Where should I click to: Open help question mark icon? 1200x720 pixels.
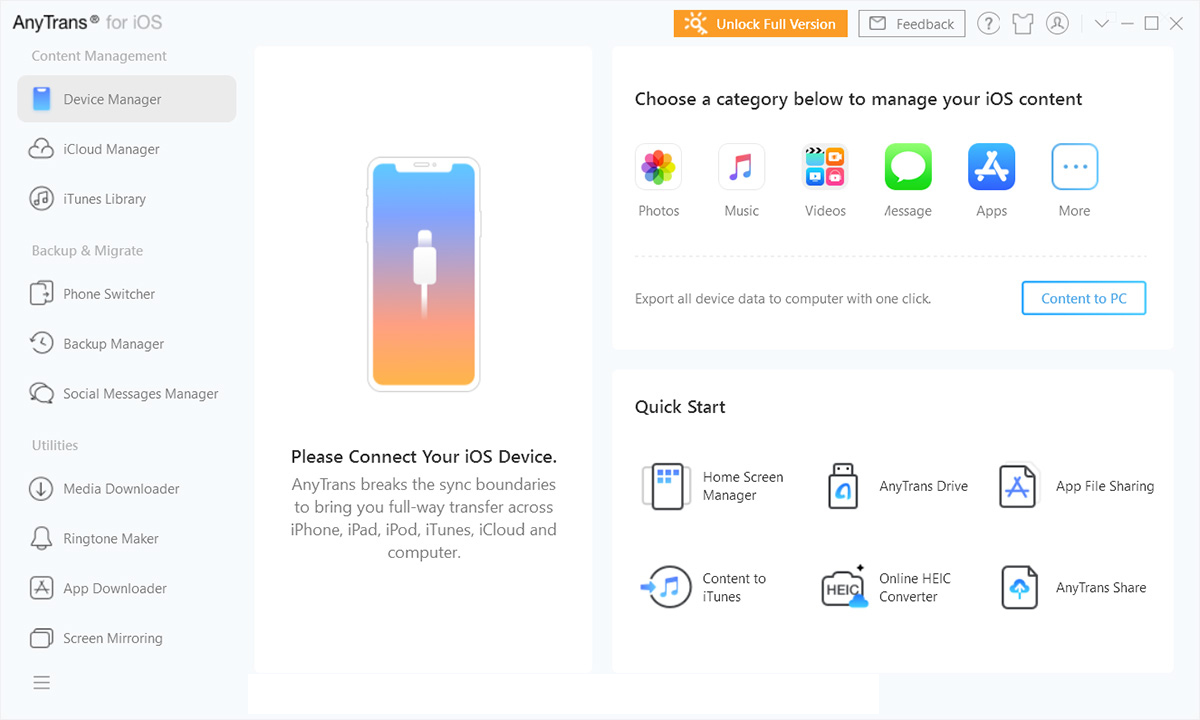click(989, 24)
